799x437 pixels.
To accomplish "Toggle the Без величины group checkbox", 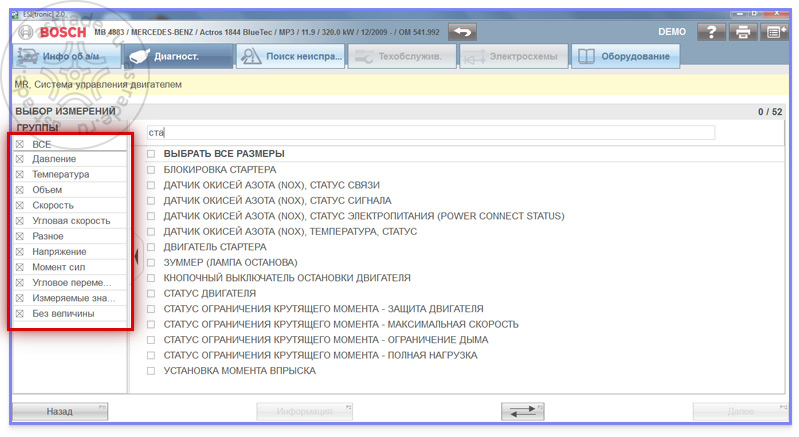I will 20,313.
